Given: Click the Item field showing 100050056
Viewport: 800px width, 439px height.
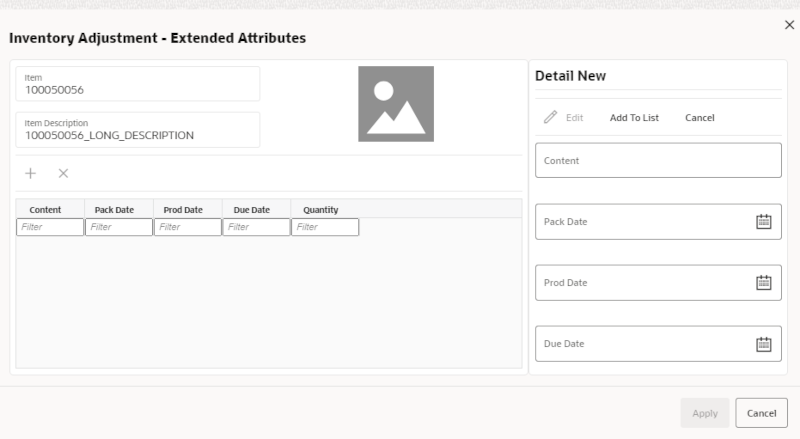Looking at the screenshot, I should click(x=138, y=84).
